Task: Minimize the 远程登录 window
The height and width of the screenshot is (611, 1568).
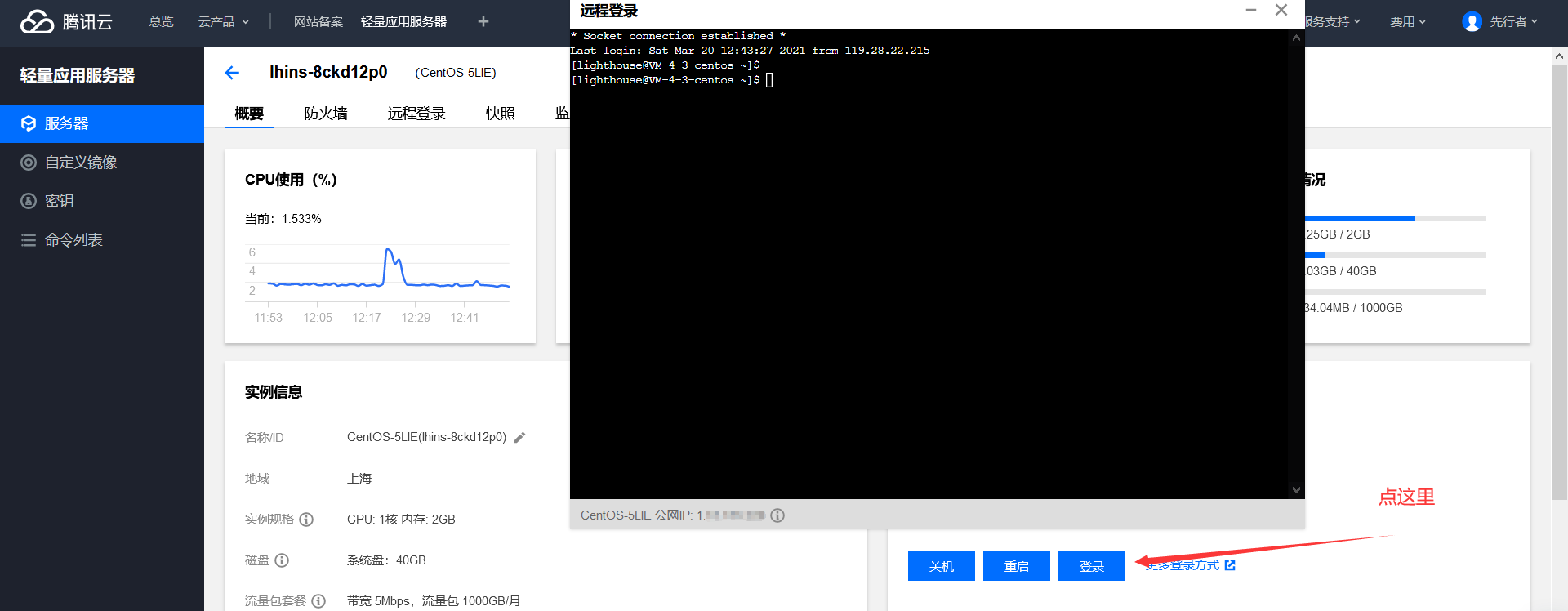Action: (x=1250, y=11)
